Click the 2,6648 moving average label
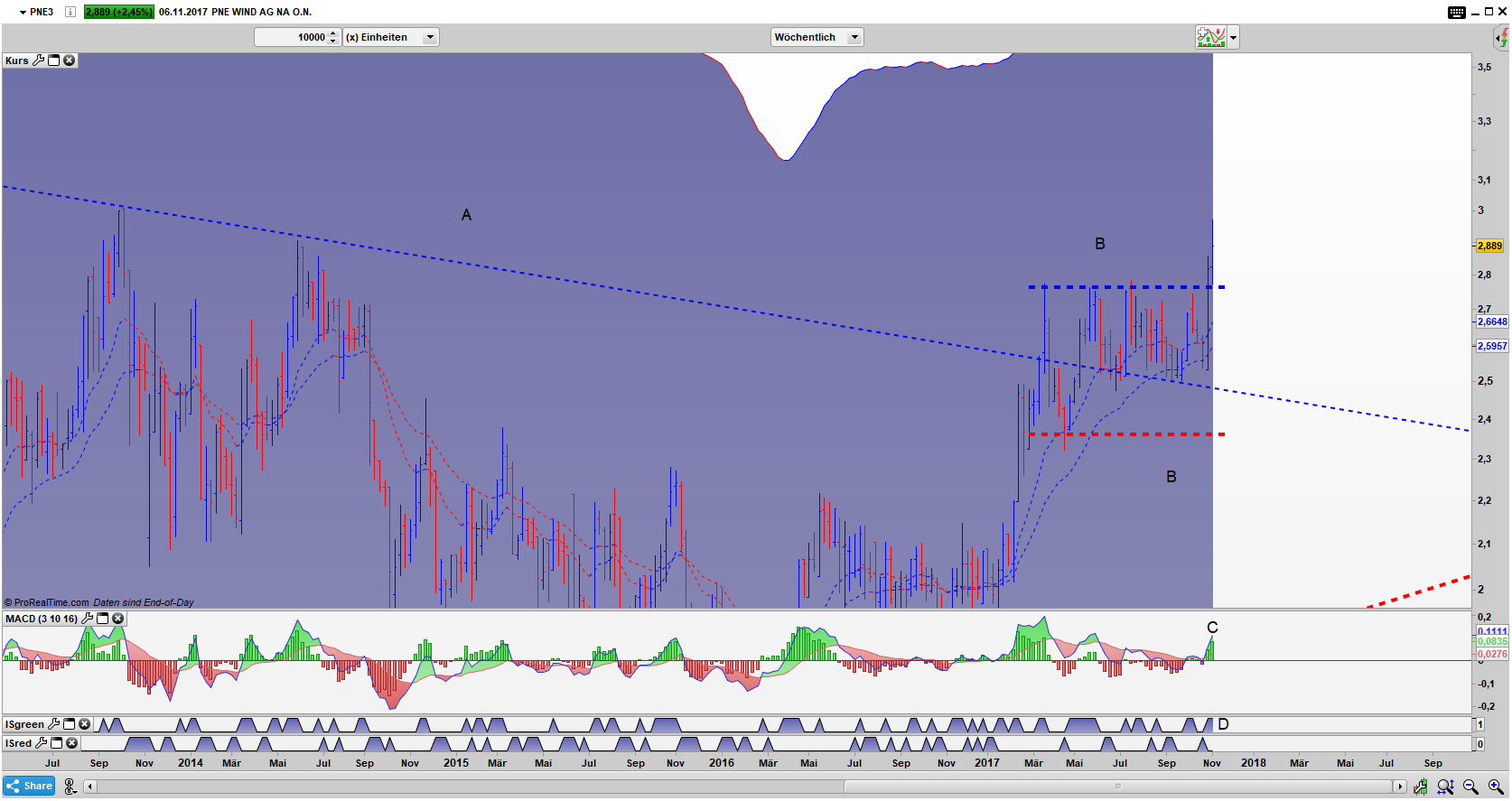 (x=1492, y=321)
